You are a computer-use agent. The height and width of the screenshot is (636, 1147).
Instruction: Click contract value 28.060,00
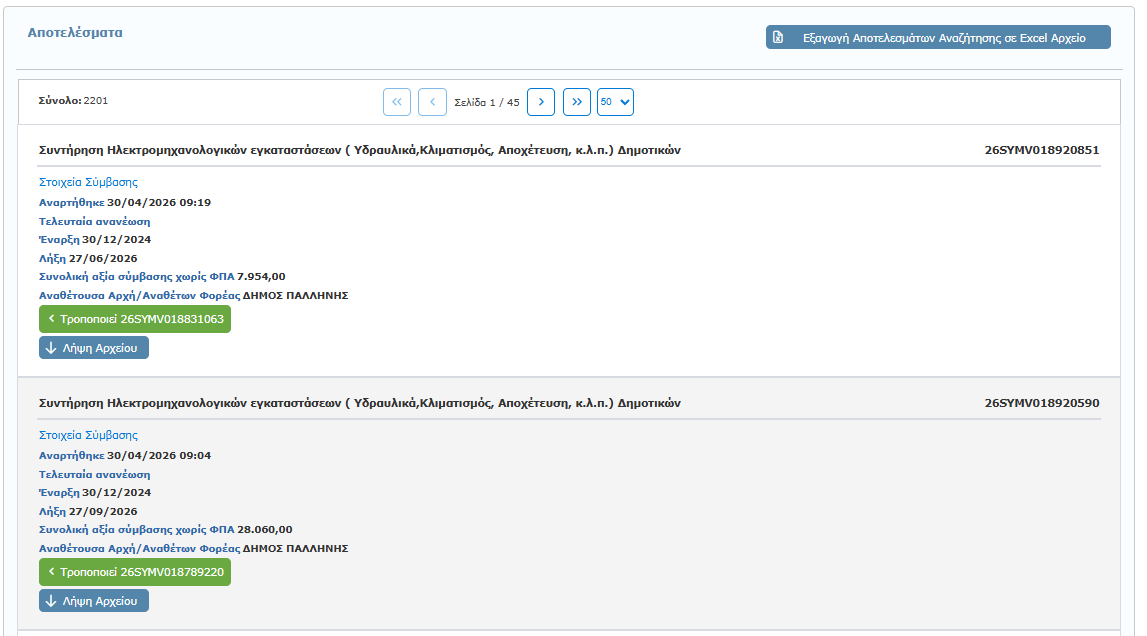[265, 530]
